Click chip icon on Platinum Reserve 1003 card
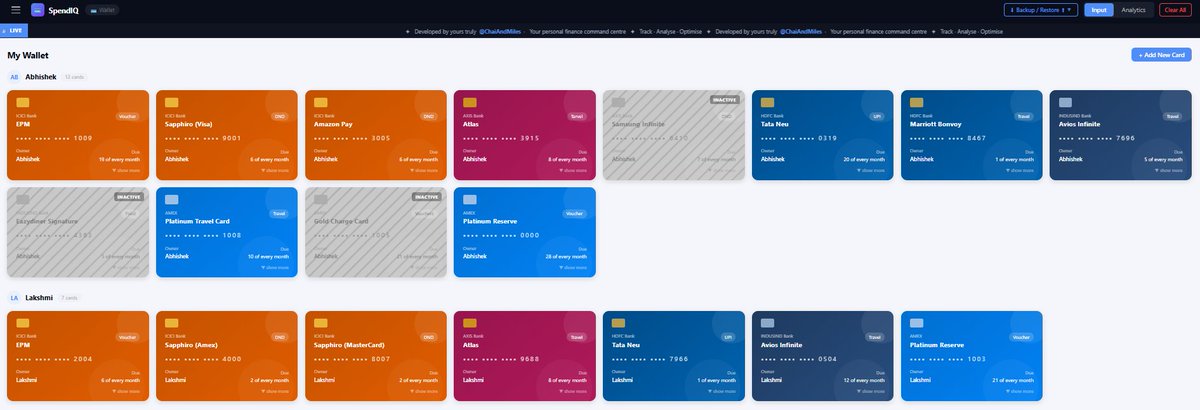Screen dimensions: 1200x410 (x=916, y=324)
